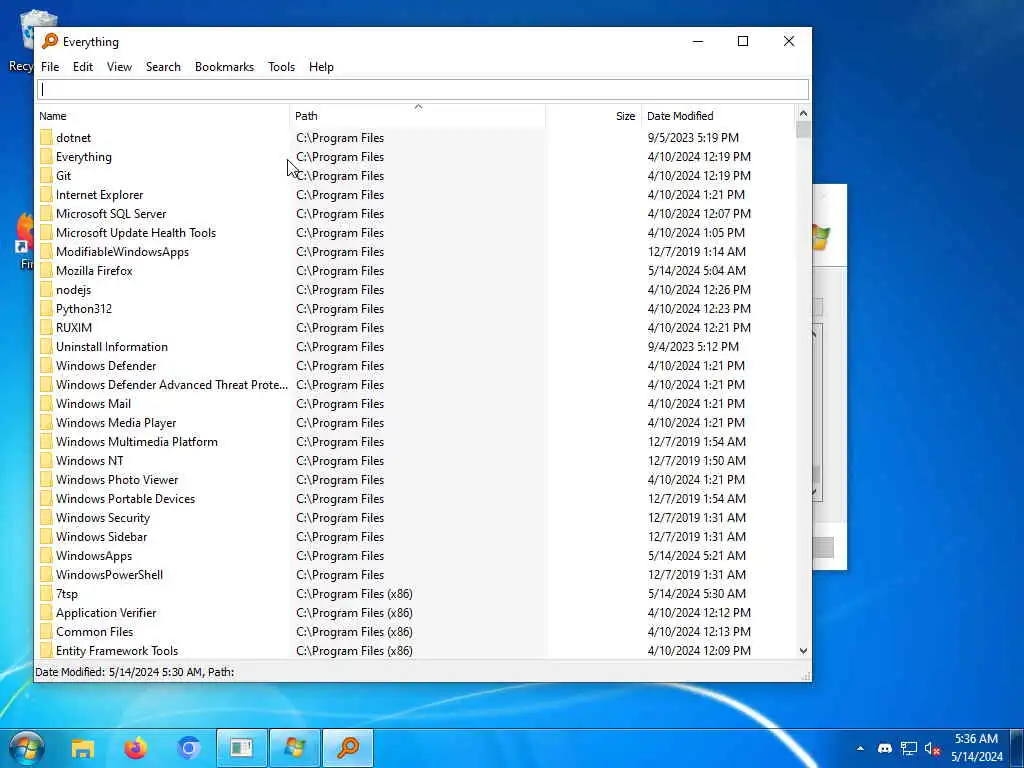Click the Internet Explorer folder icon
The image size is (1024, 768).
46,195
